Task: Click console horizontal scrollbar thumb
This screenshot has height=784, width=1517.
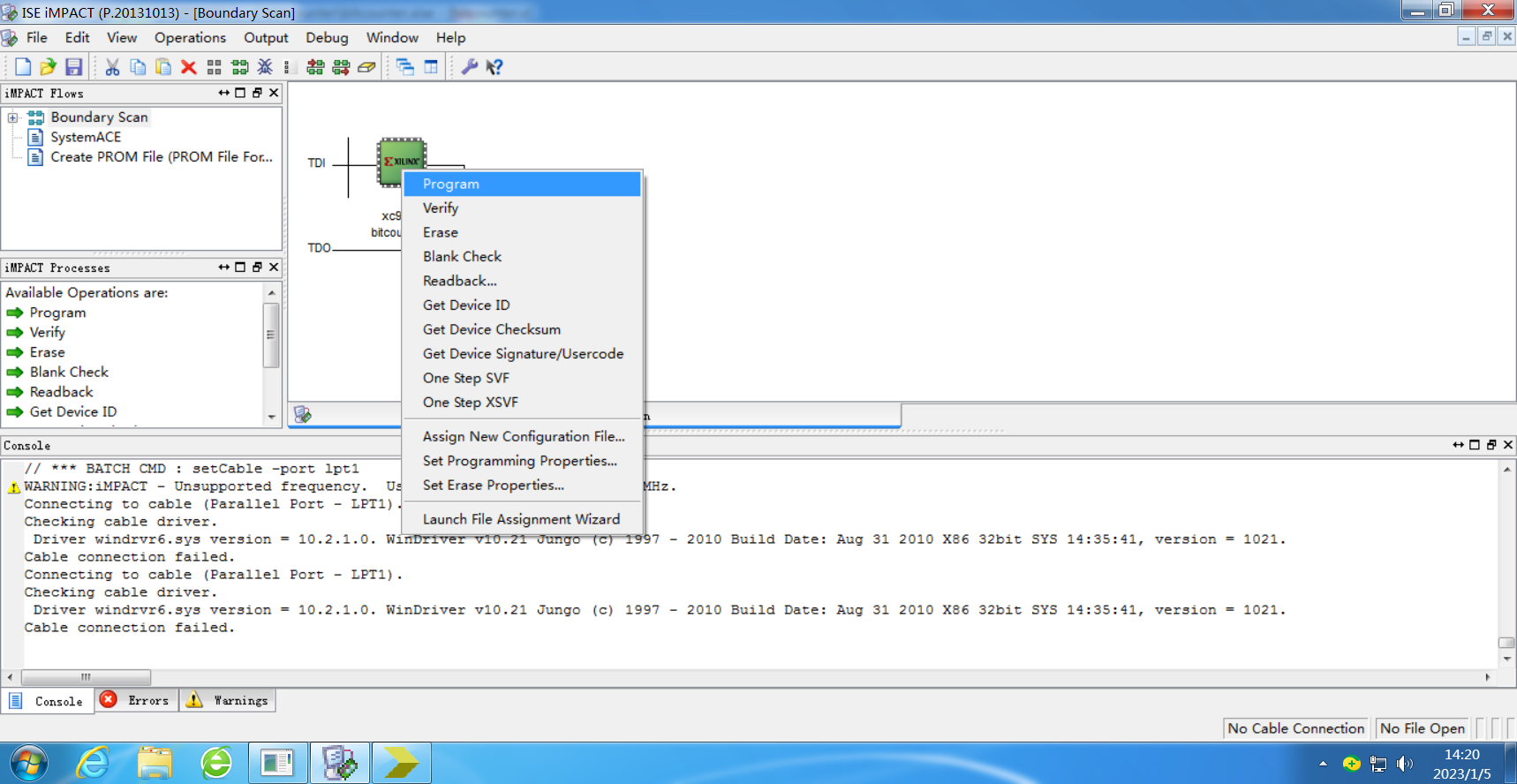Action: (86, 677)
